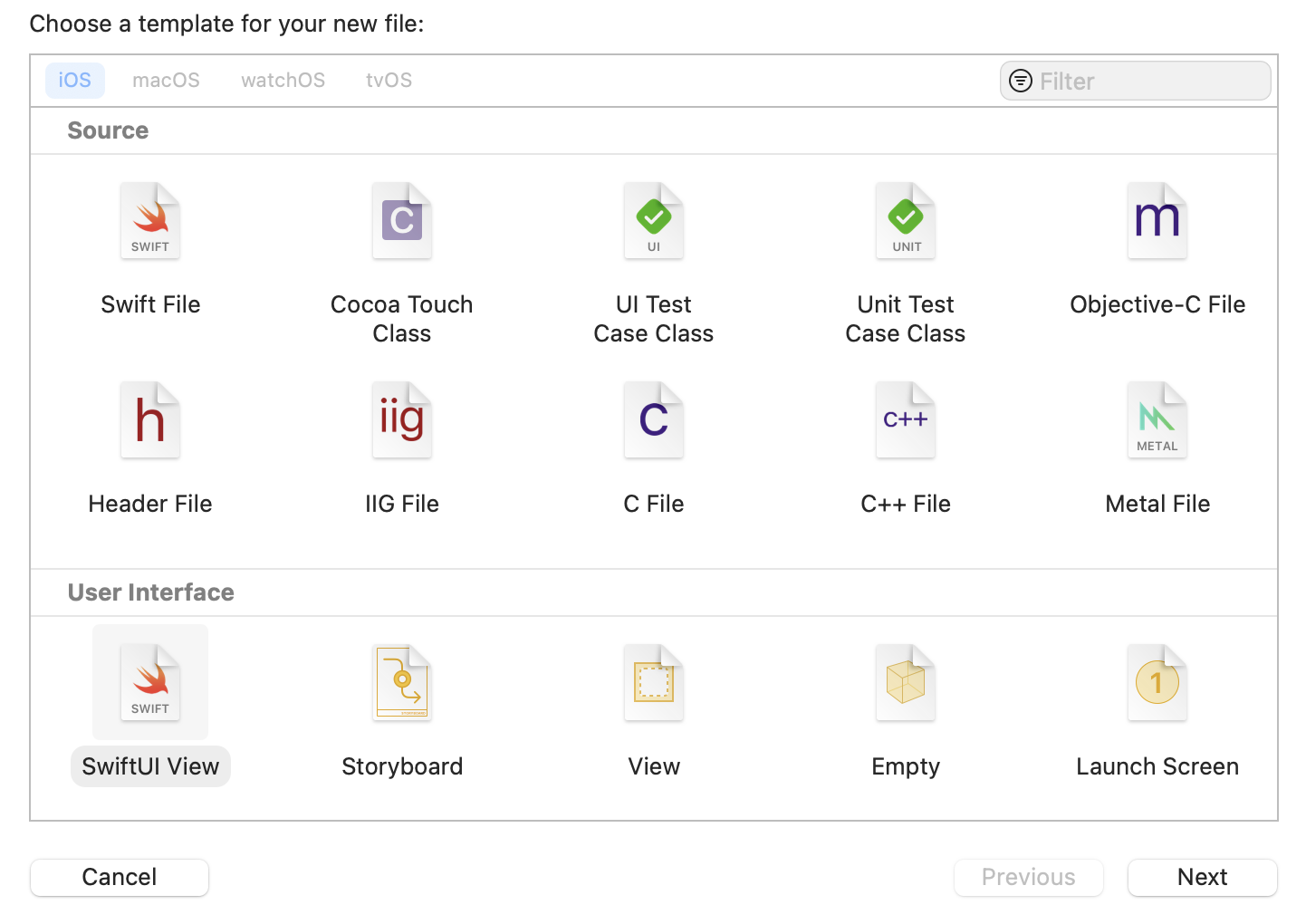
Task: Click the 'C++ File' label
Action: 906,504
